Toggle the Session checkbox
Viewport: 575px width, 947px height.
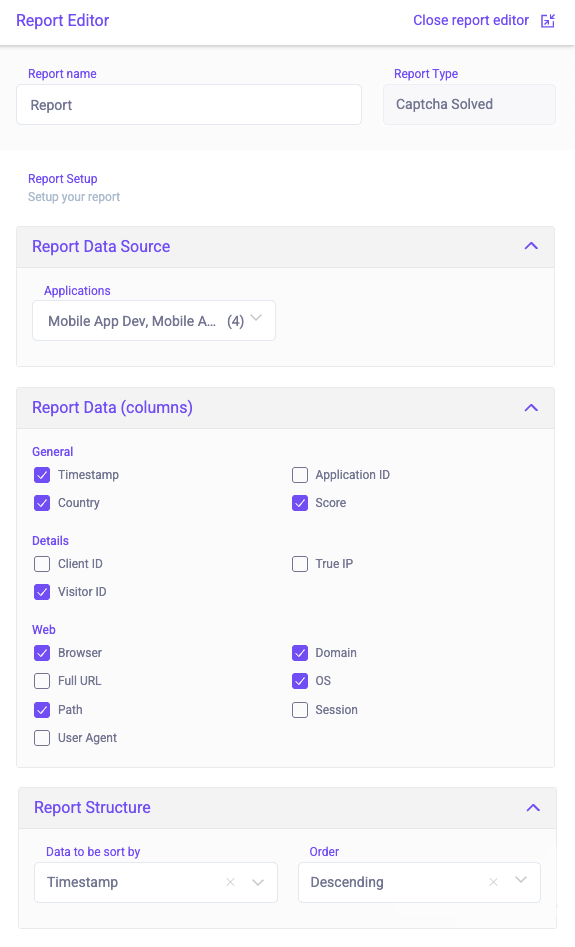[x=300, y=710]
